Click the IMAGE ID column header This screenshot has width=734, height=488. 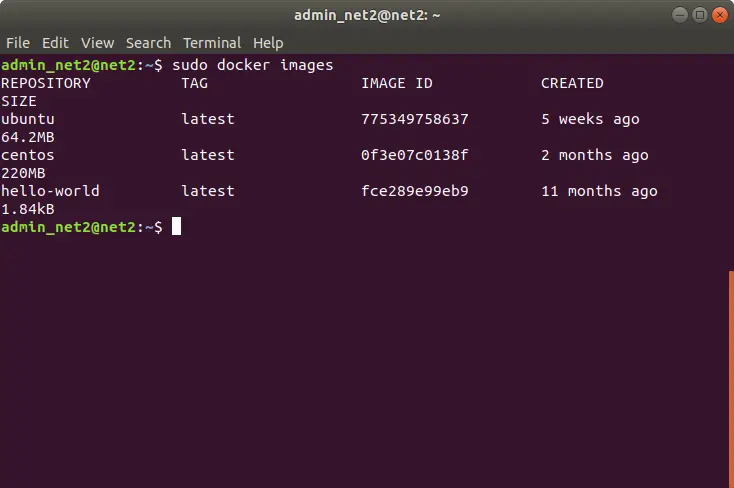(x=397, y=83)
